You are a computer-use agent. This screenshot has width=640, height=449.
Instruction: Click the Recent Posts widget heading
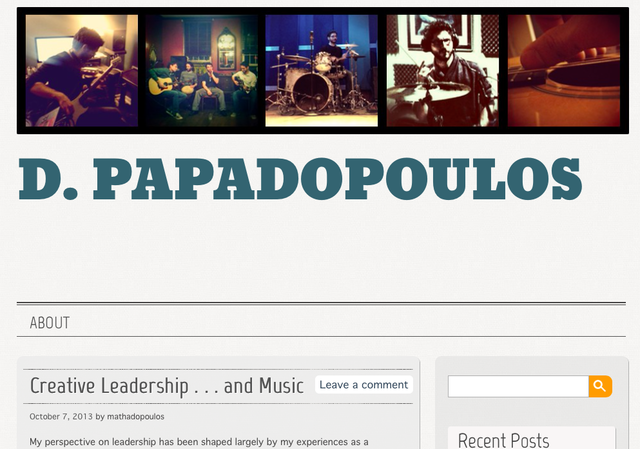(503, 440)
